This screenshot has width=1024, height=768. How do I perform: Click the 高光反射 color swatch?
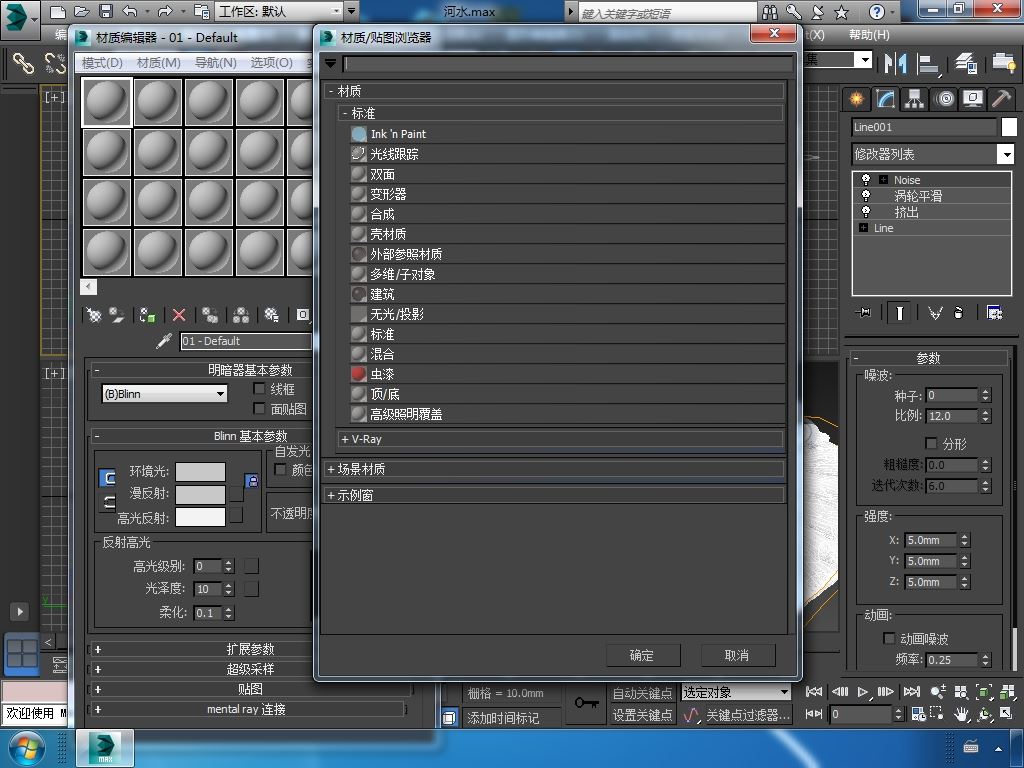coord(200,517)
